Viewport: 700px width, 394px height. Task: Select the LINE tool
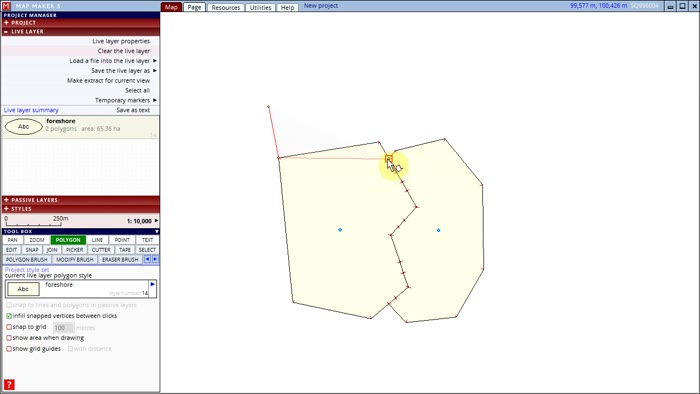click(97, 240)
